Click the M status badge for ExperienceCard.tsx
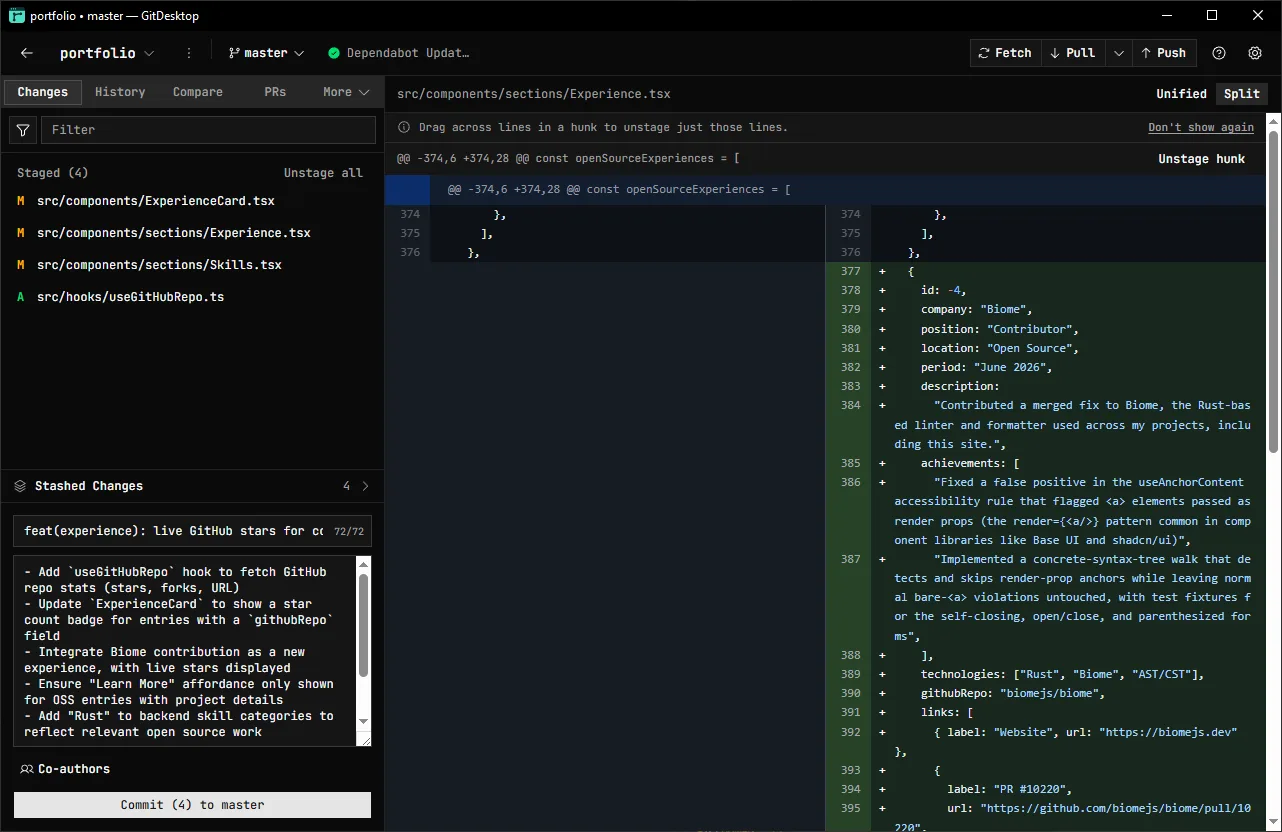This screenshot has height=832, width=1282. [20, 201]
